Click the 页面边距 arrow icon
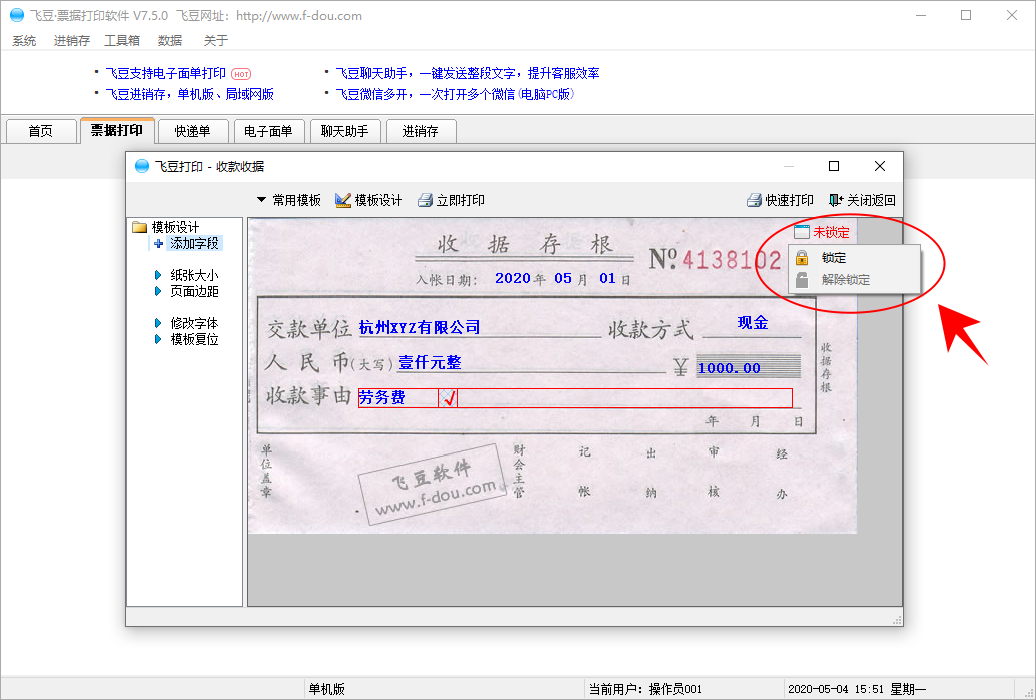 158,291
